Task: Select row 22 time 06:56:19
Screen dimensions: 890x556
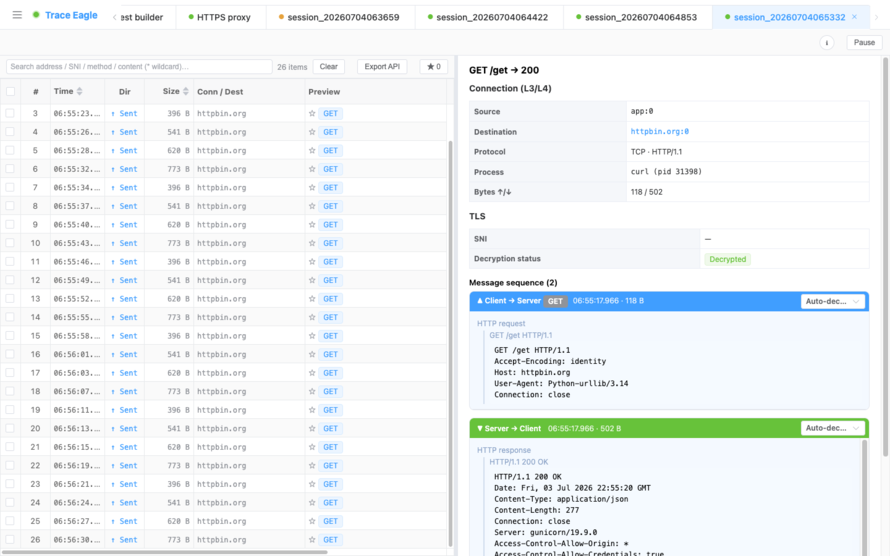Action: [77, 466]
